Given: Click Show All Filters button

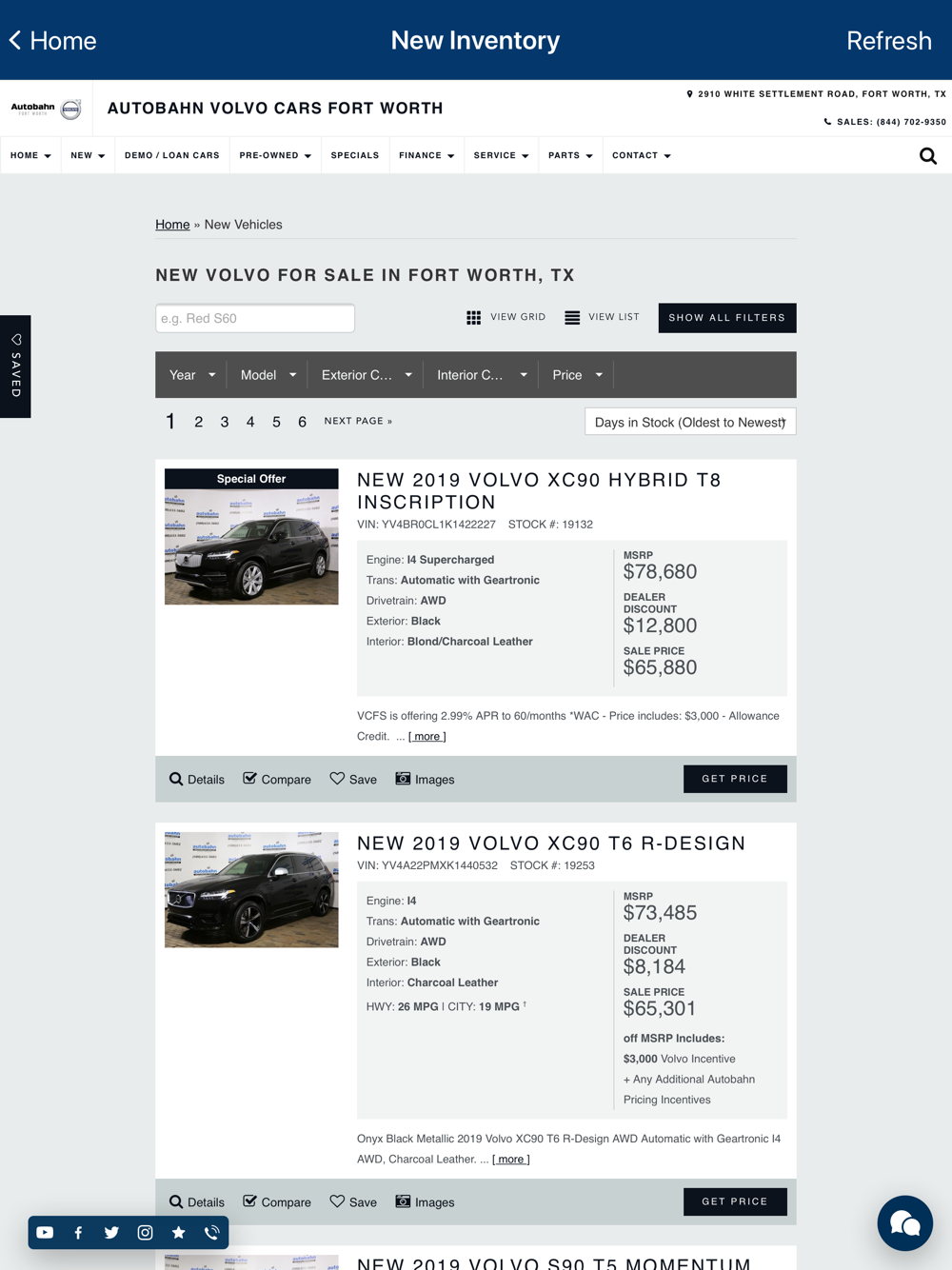Looking at the screenshot, I should [727, 318].
